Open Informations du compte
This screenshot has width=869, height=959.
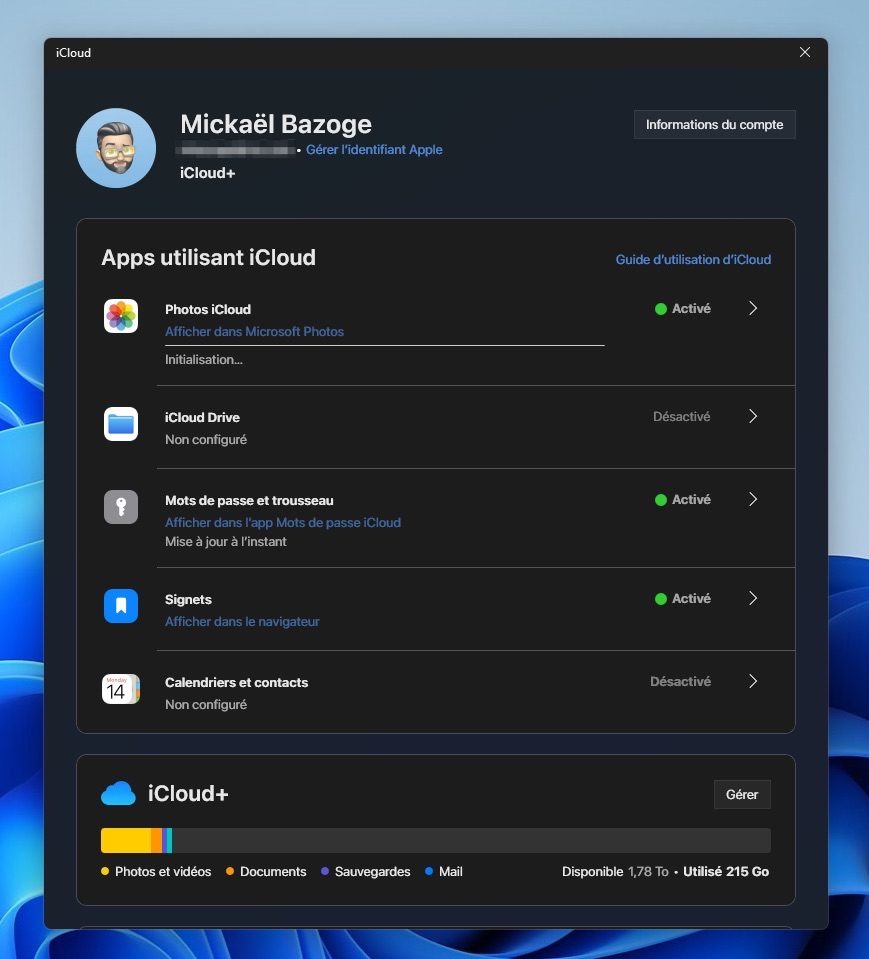714,125
